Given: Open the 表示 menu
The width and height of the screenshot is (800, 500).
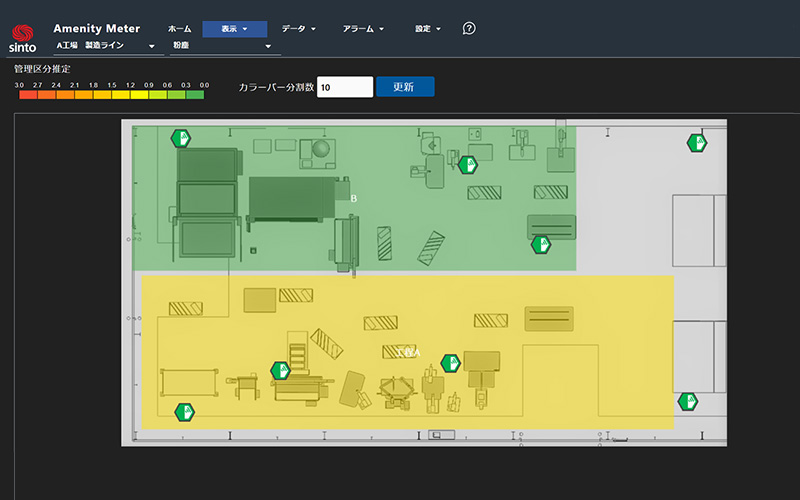Looking at the screenshot, I should pos(235,29).
